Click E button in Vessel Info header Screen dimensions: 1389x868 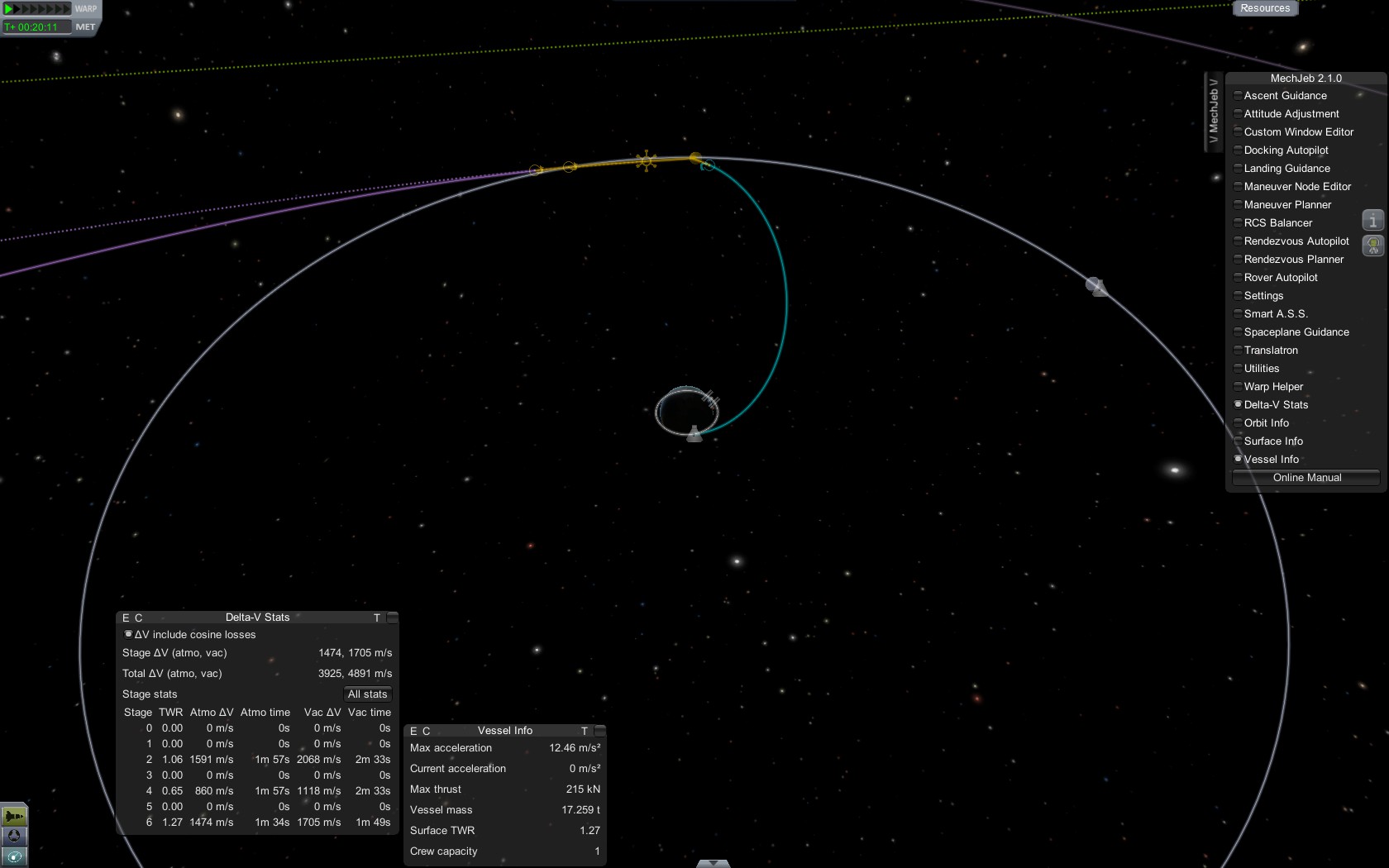(413, 731)
